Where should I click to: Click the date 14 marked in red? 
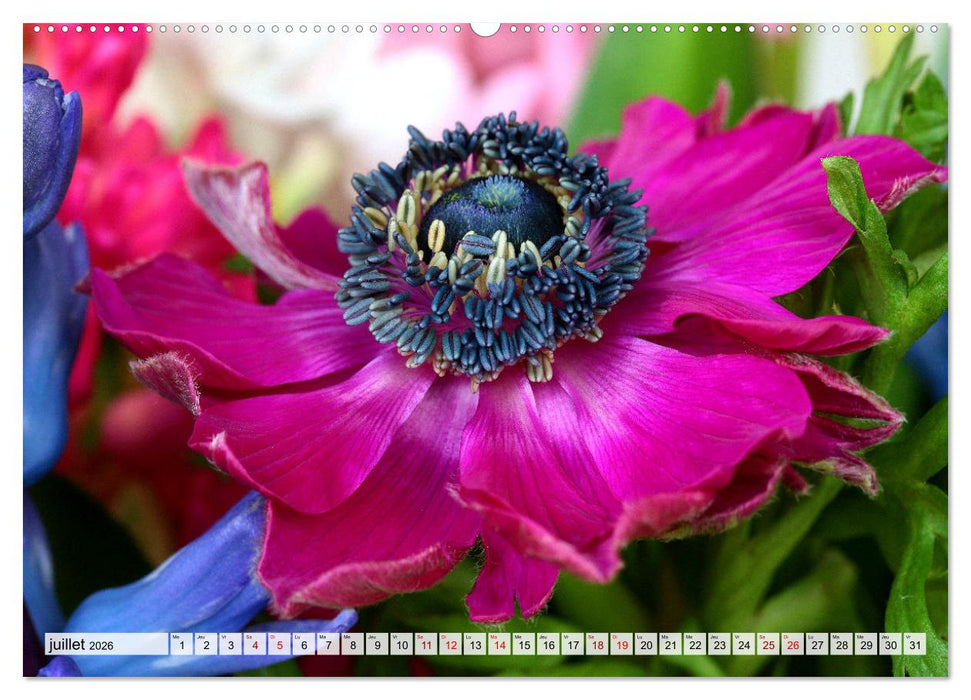[x=498, y=646]
